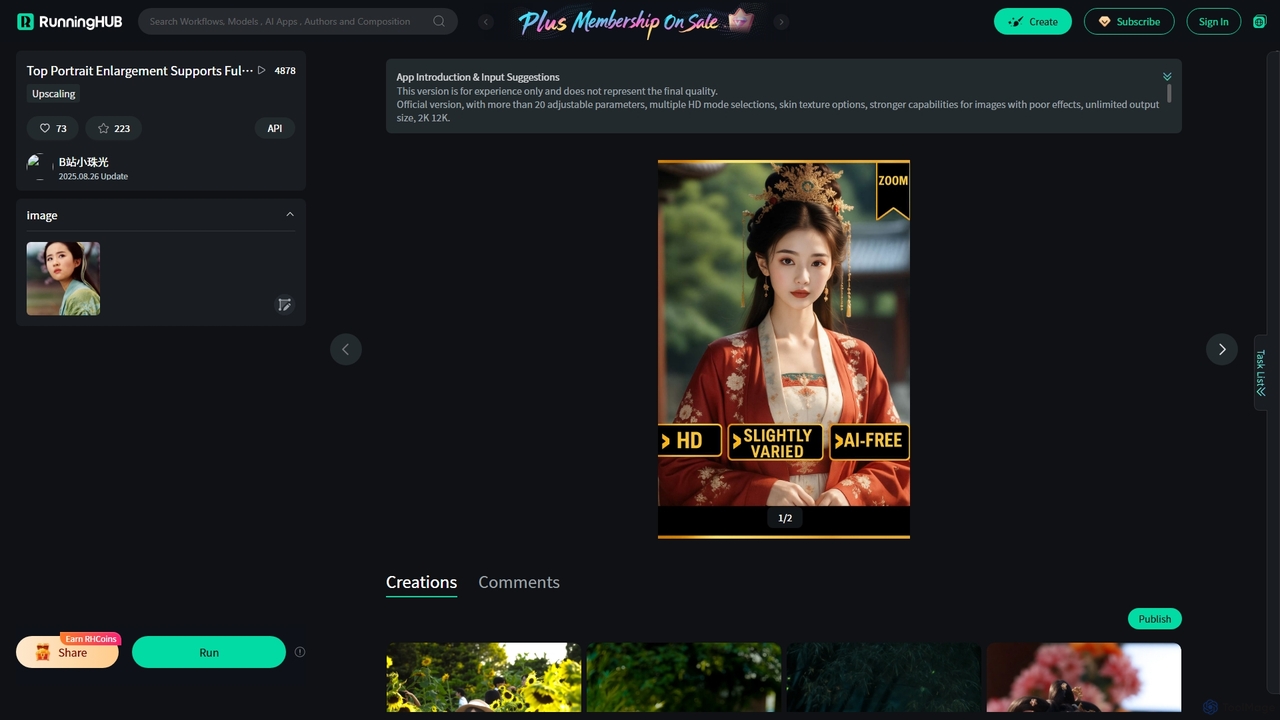Click the 1/2 page indicator
Screen dimensions: 1280x720
click(785, 518)
